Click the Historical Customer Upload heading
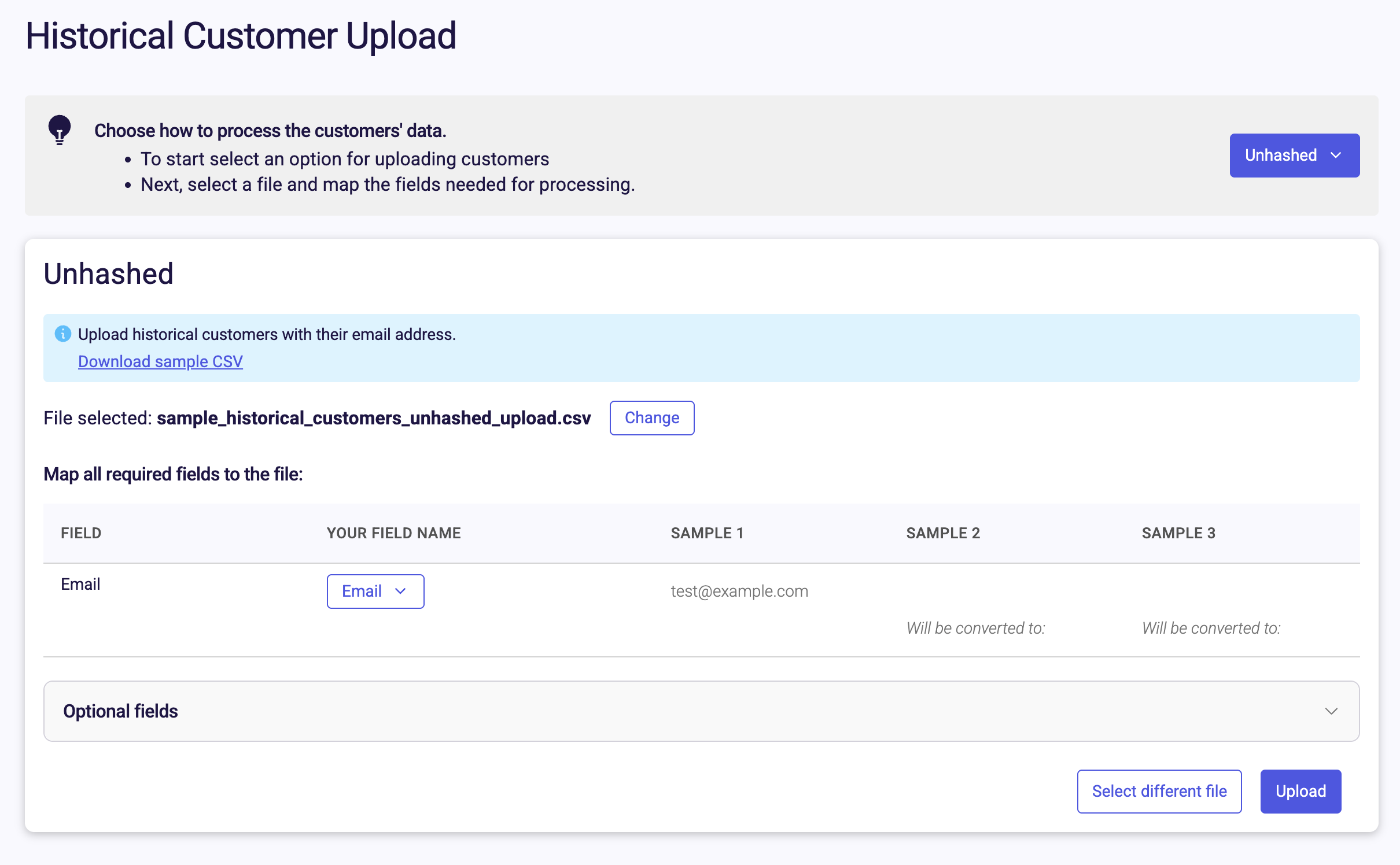The image size is (1400, 865). (x=241, y=36)
